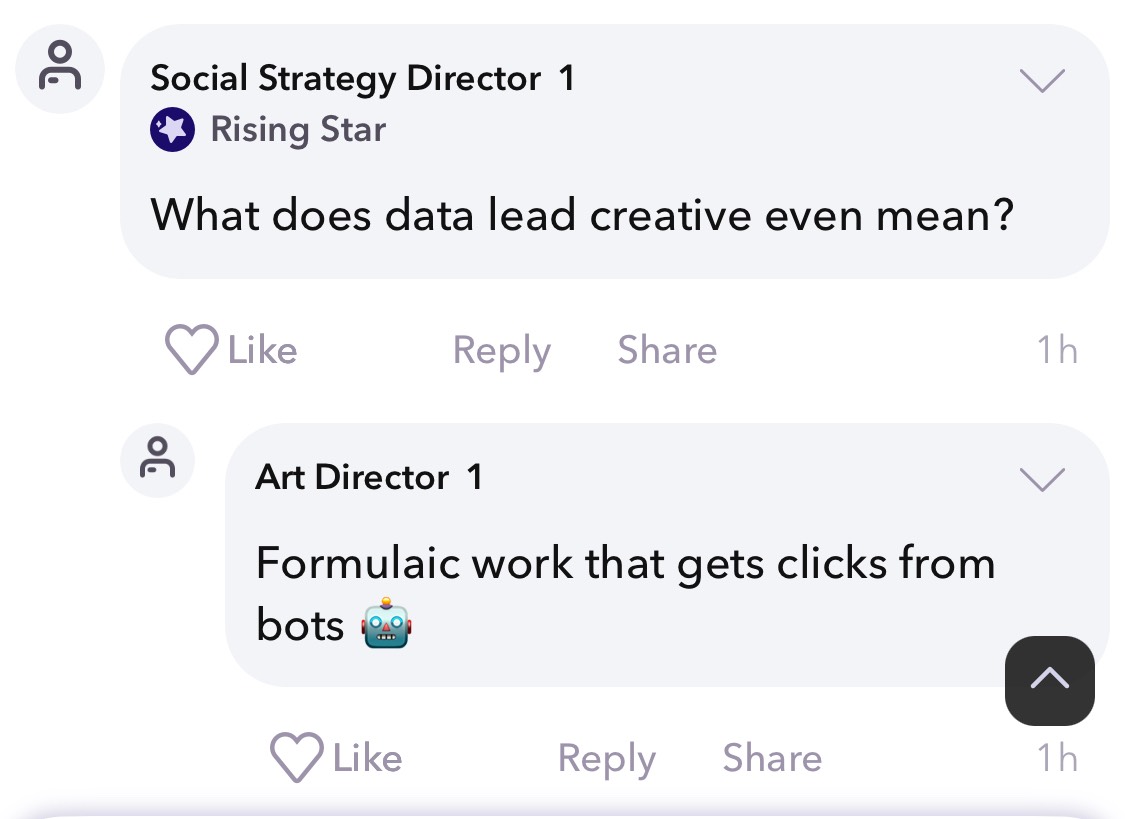The width and height of the screenshot is (1125, 819).
Task: Like the Art Director's reply
Action: 336,758
